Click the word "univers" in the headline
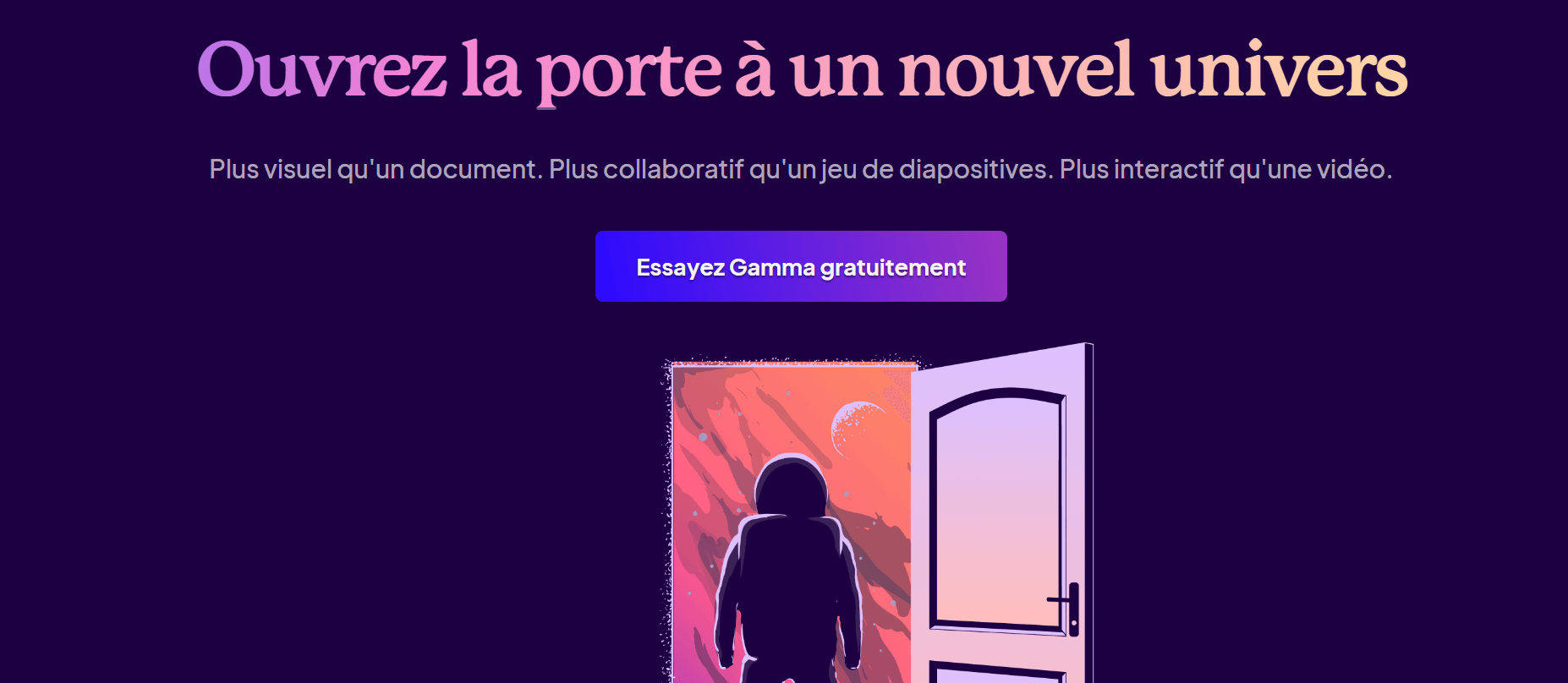Viewport: 1568px width, 683px height. [1279, 69]
